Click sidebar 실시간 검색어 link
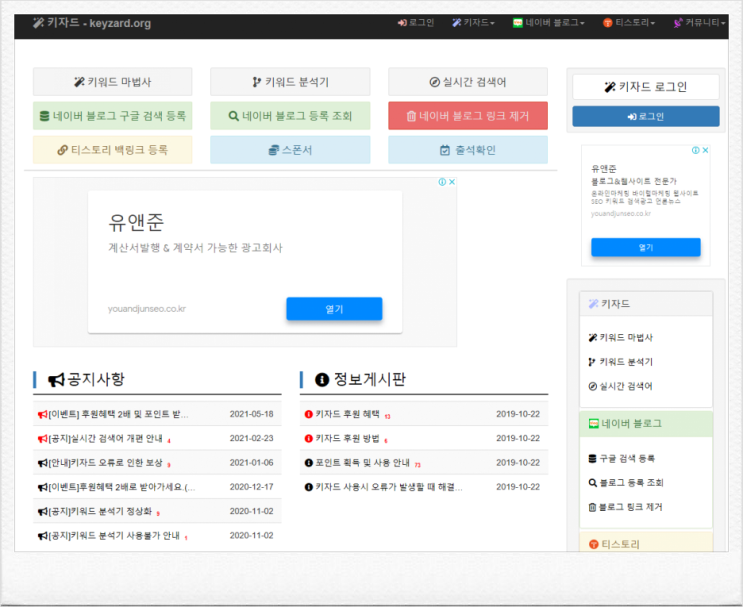Viewport: 743px width, 607px height. 621,386
